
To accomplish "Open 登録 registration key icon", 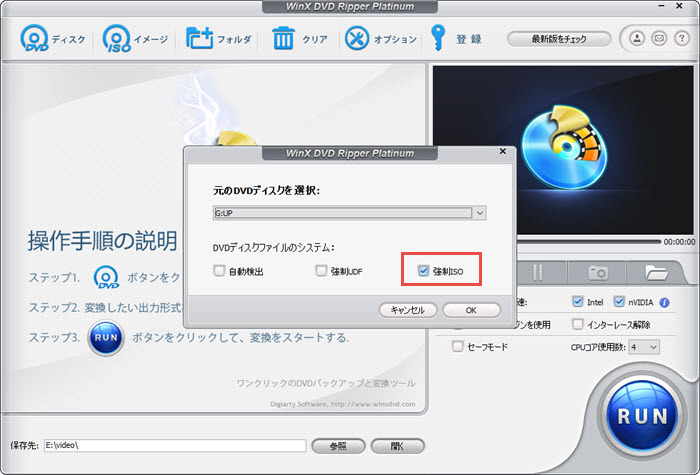I will [x=456, y=38].
